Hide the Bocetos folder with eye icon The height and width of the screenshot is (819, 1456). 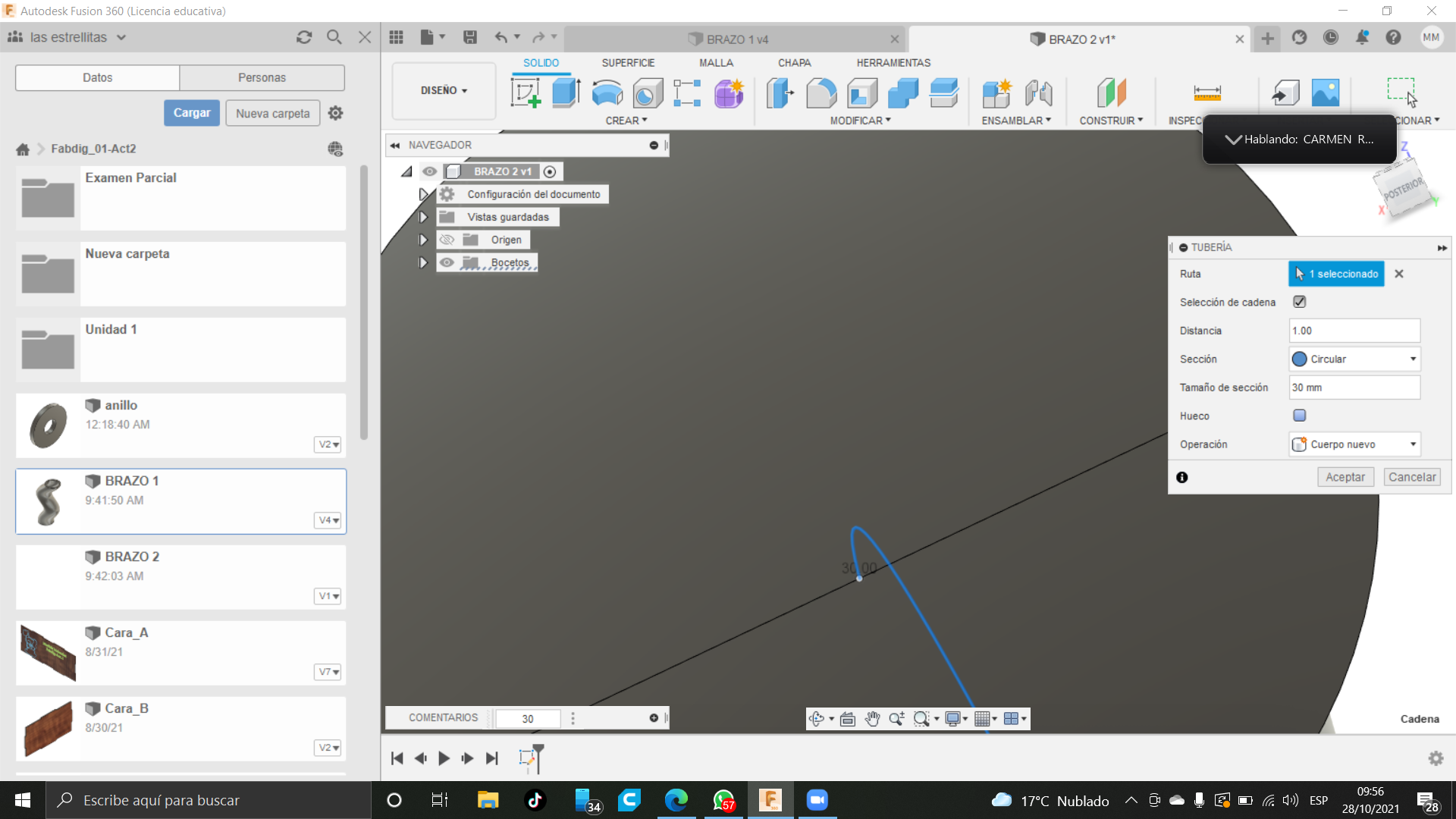447,262
